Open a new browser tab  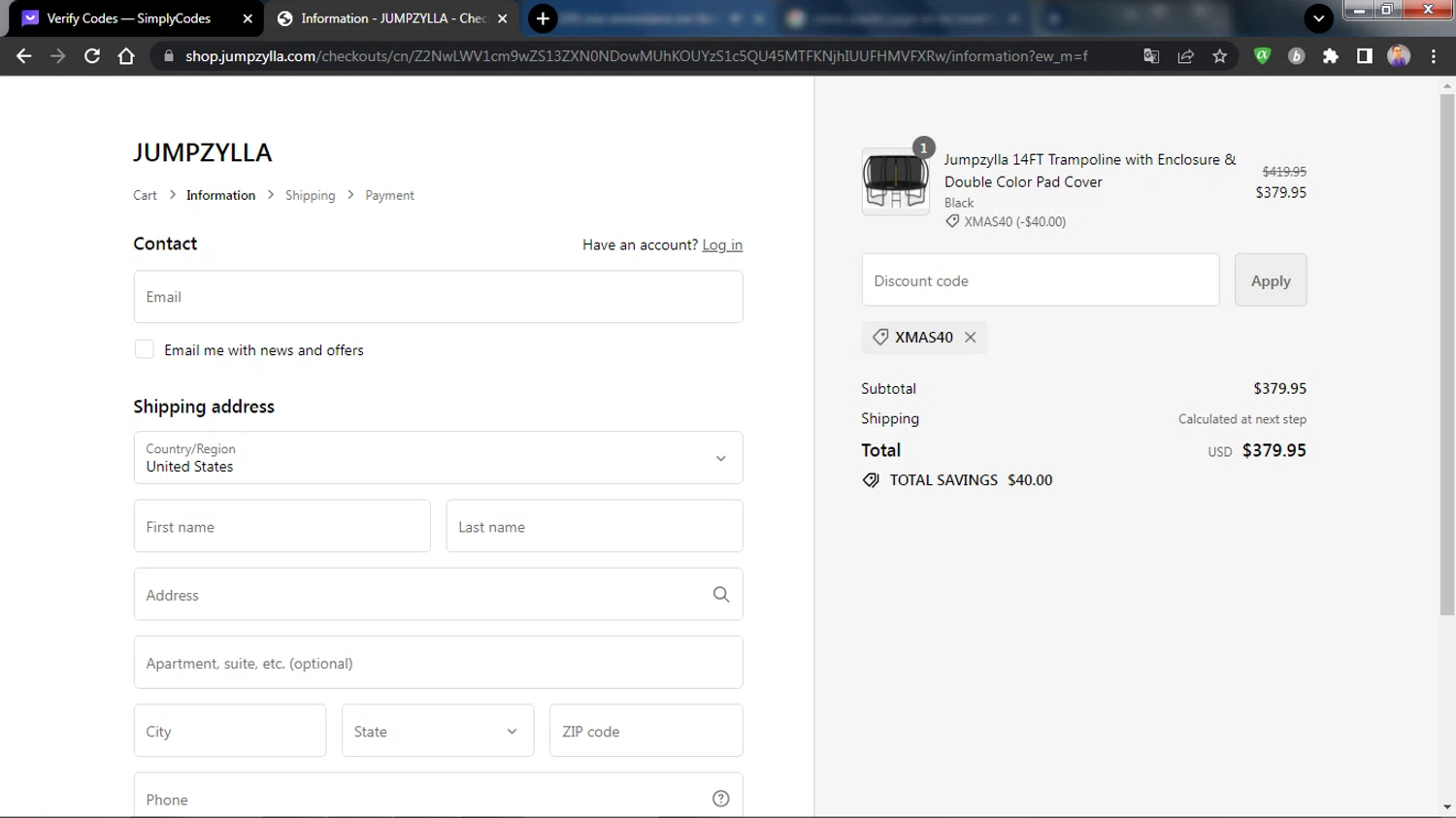pos(543,18)
